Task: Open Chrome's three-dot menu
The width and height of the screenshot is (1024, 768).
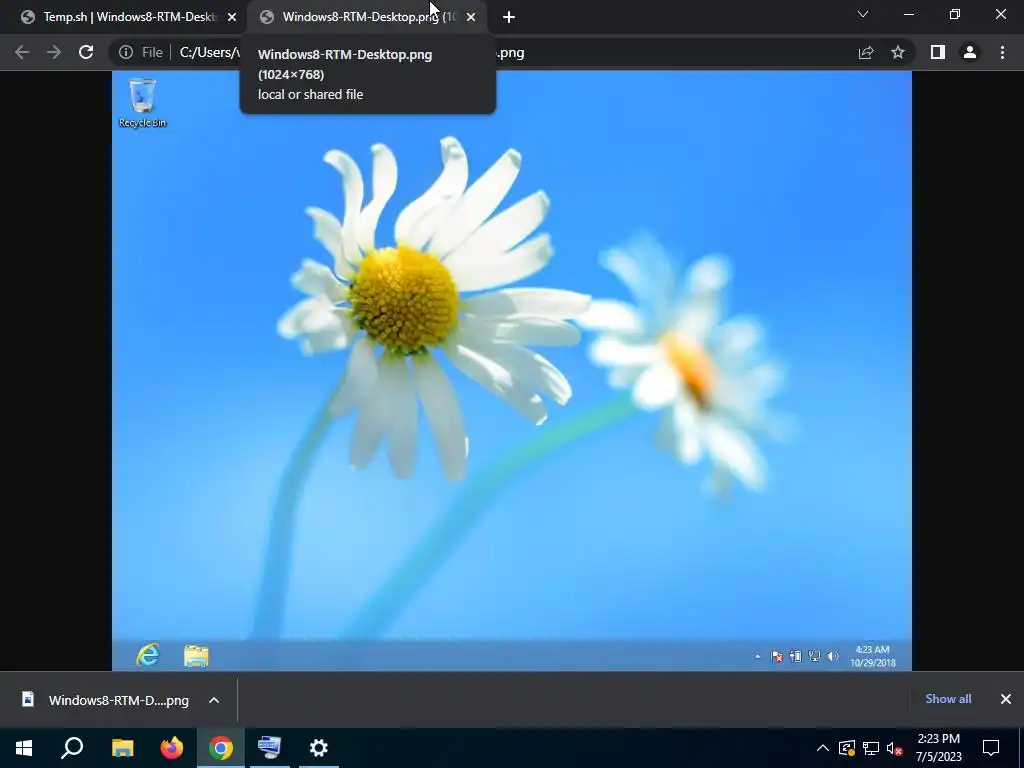Action: 1002,52
